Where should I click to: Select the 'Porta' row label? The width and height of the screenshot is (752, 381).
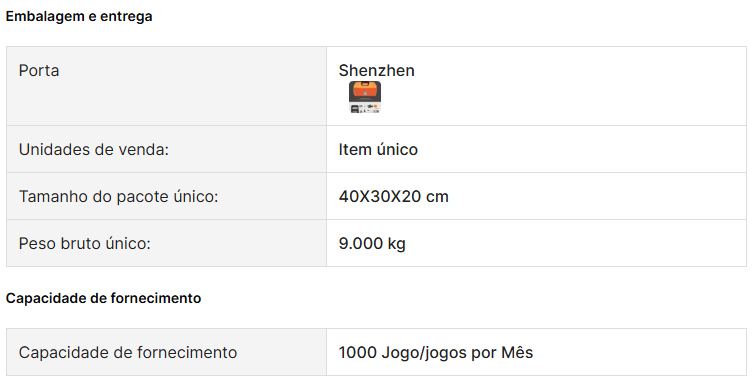pos(39,71)
